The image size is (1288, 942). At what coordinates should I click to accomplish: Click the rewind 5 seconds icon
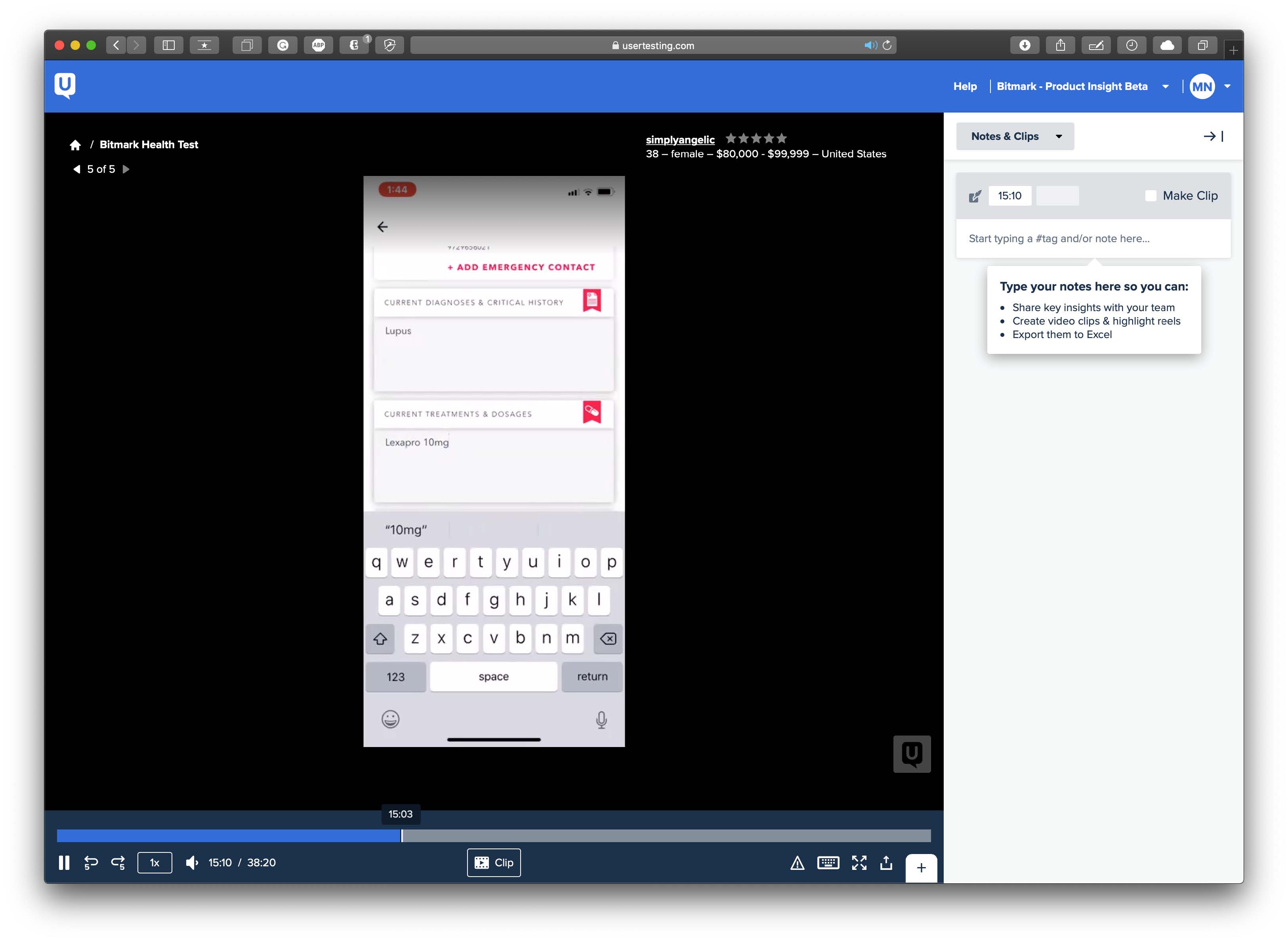[91, 863]
